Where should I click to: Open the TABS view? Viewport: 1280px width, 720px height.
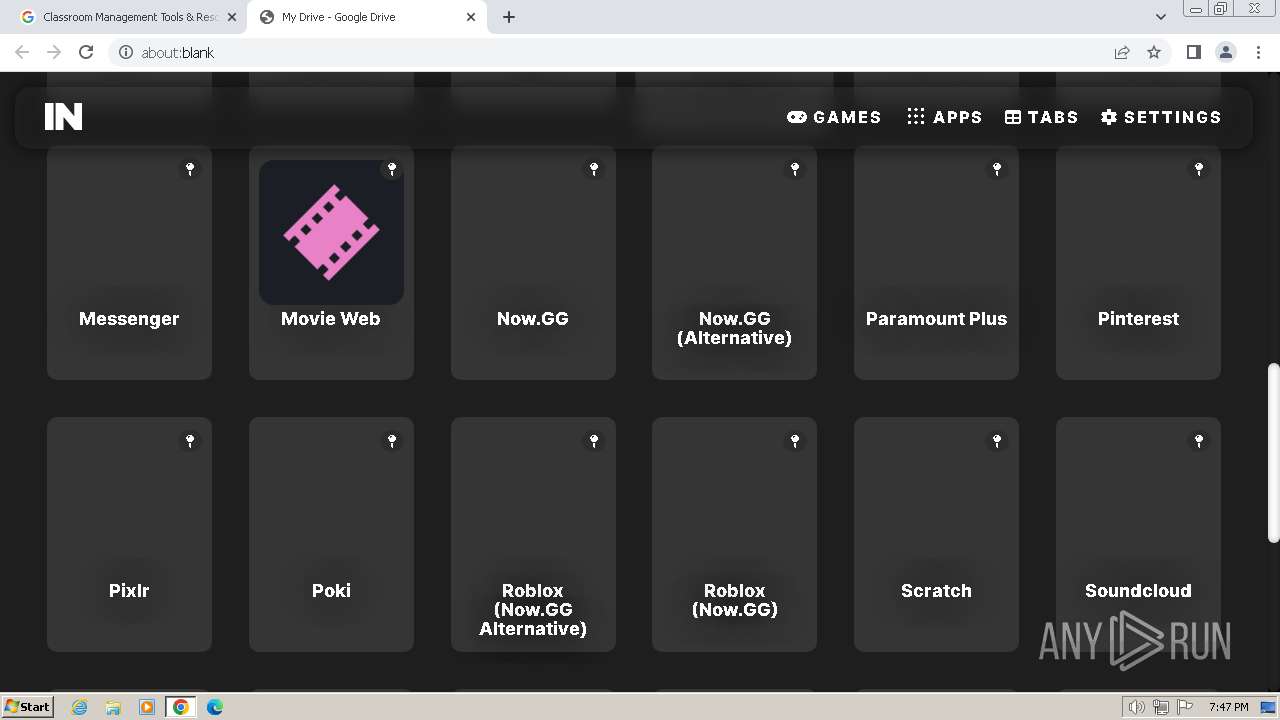point(1041,117)
